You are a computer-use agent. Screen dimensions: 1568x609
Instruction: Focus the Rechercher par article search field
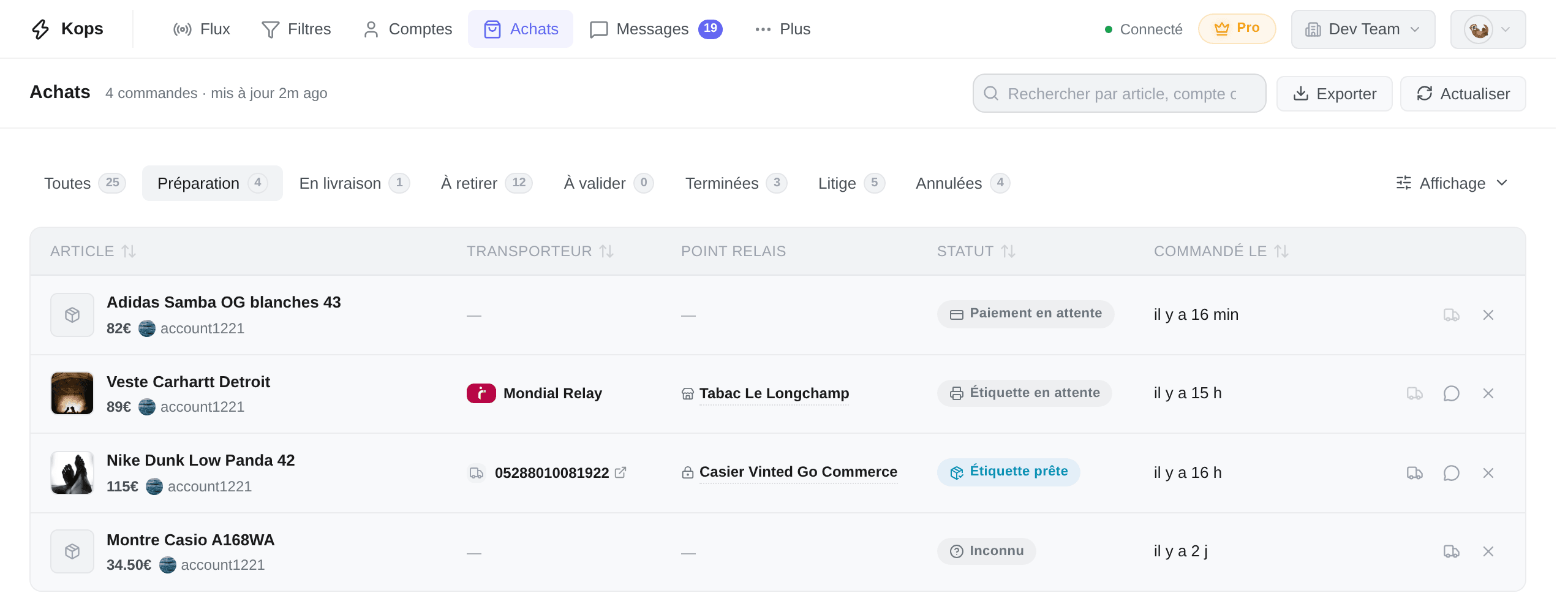[1119, 93]
